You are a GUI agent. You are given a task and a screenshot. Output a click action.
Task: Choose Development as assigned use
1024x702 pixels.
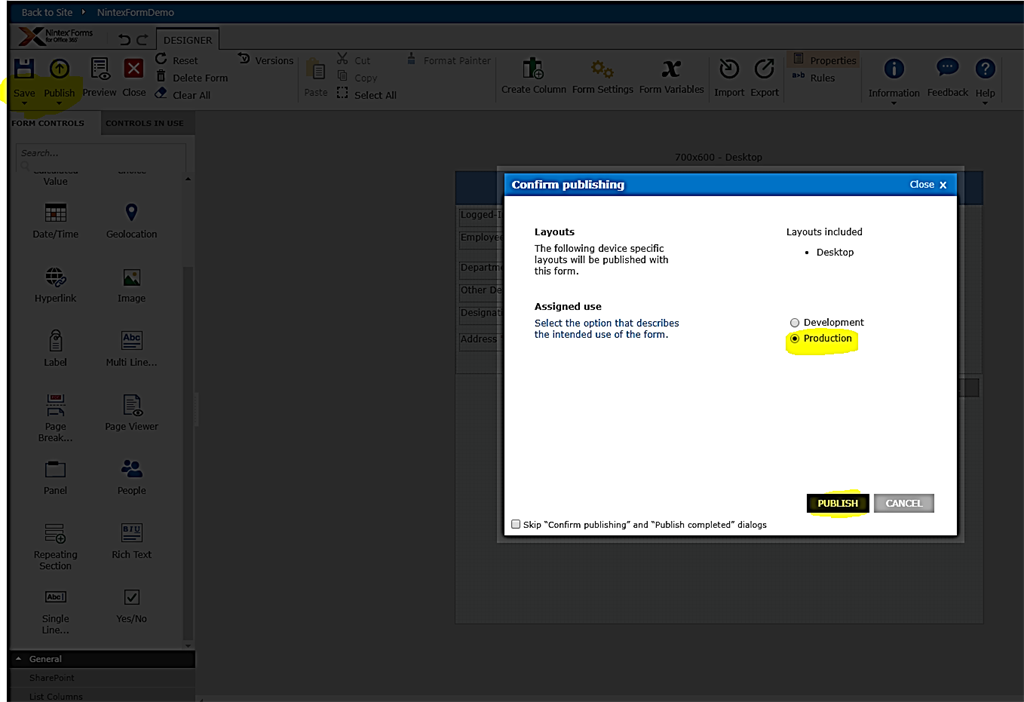pyautogui.click(x=793, y=321)
